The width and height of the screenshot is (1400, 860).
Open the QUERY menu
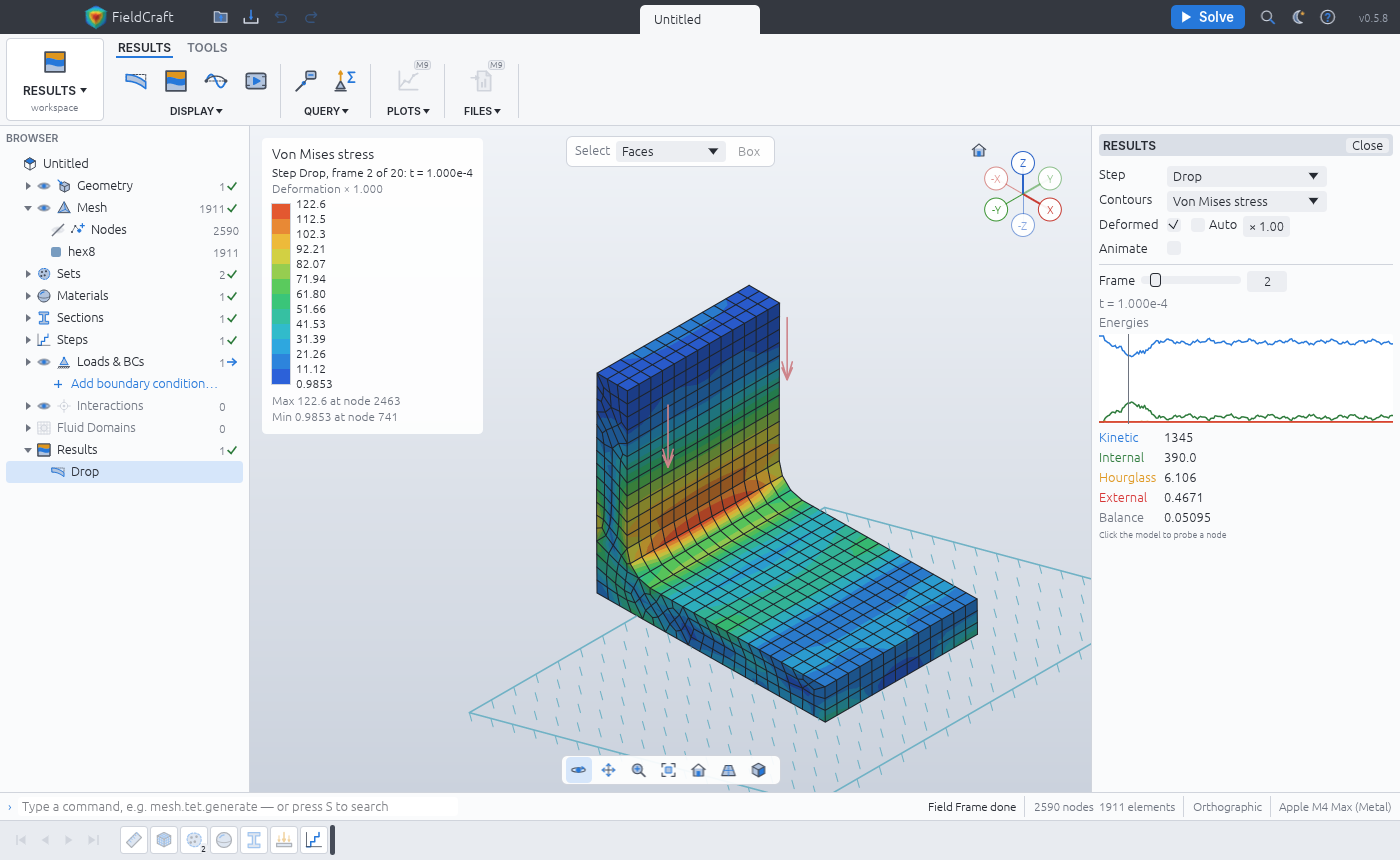click(x=326, y=111)
